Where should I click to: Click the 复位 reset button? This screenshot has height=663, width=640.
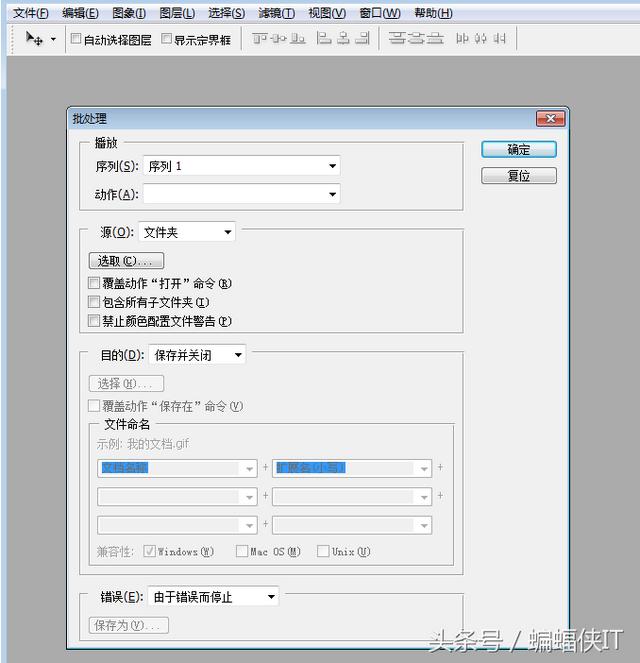tap(519, 175)
